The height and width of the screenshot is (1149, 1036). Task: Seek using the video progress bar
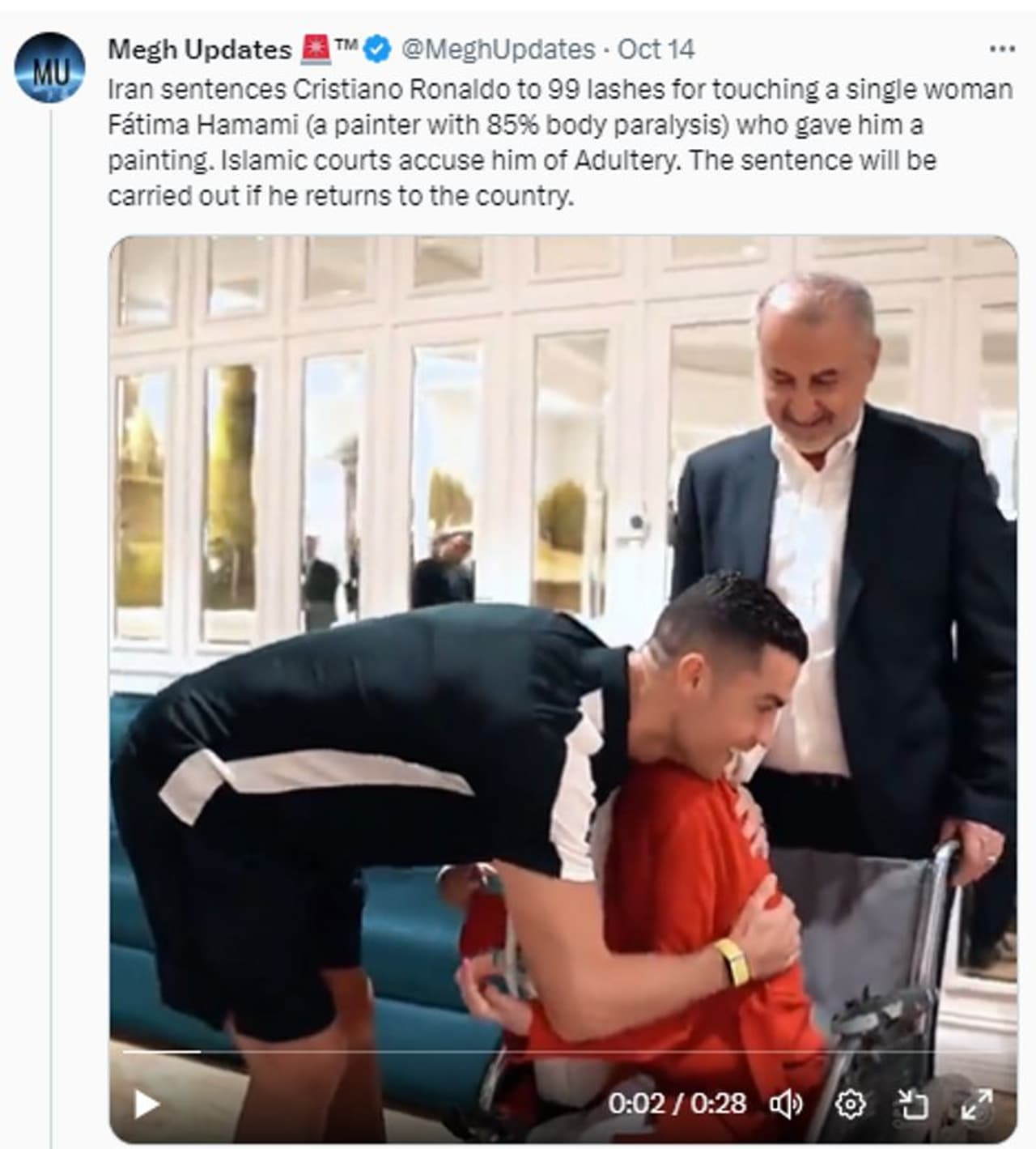point(563,1051)
